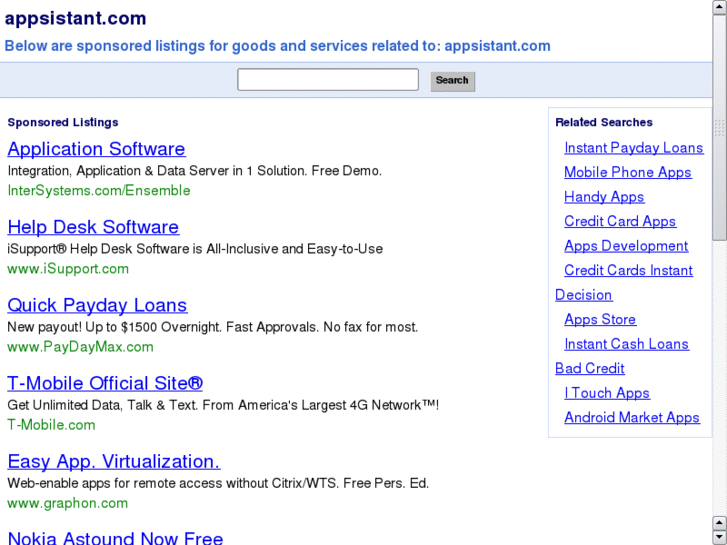The width and height of the screenshot is (727, 545).
Task: Click the search text field
Action: [x=328, y=80]
